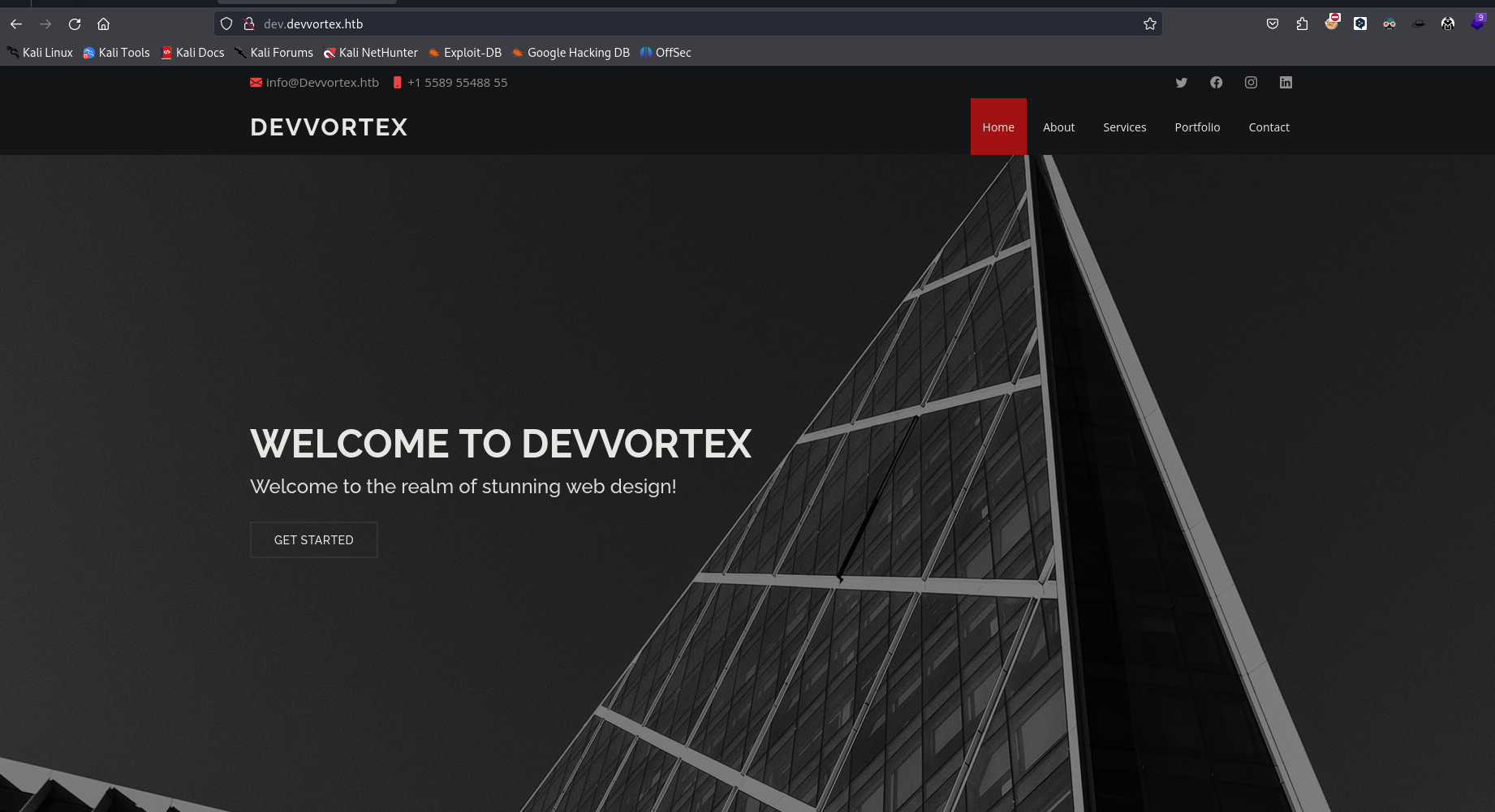
Task: Open the Instagram social icon link
Action: click(1251, 83)
